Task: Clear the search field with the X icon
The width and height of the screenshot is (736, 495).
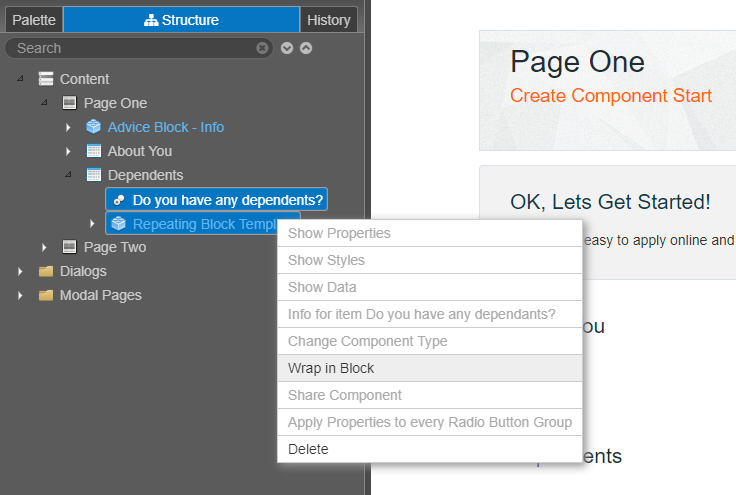Action: click(x=262, y=48)
